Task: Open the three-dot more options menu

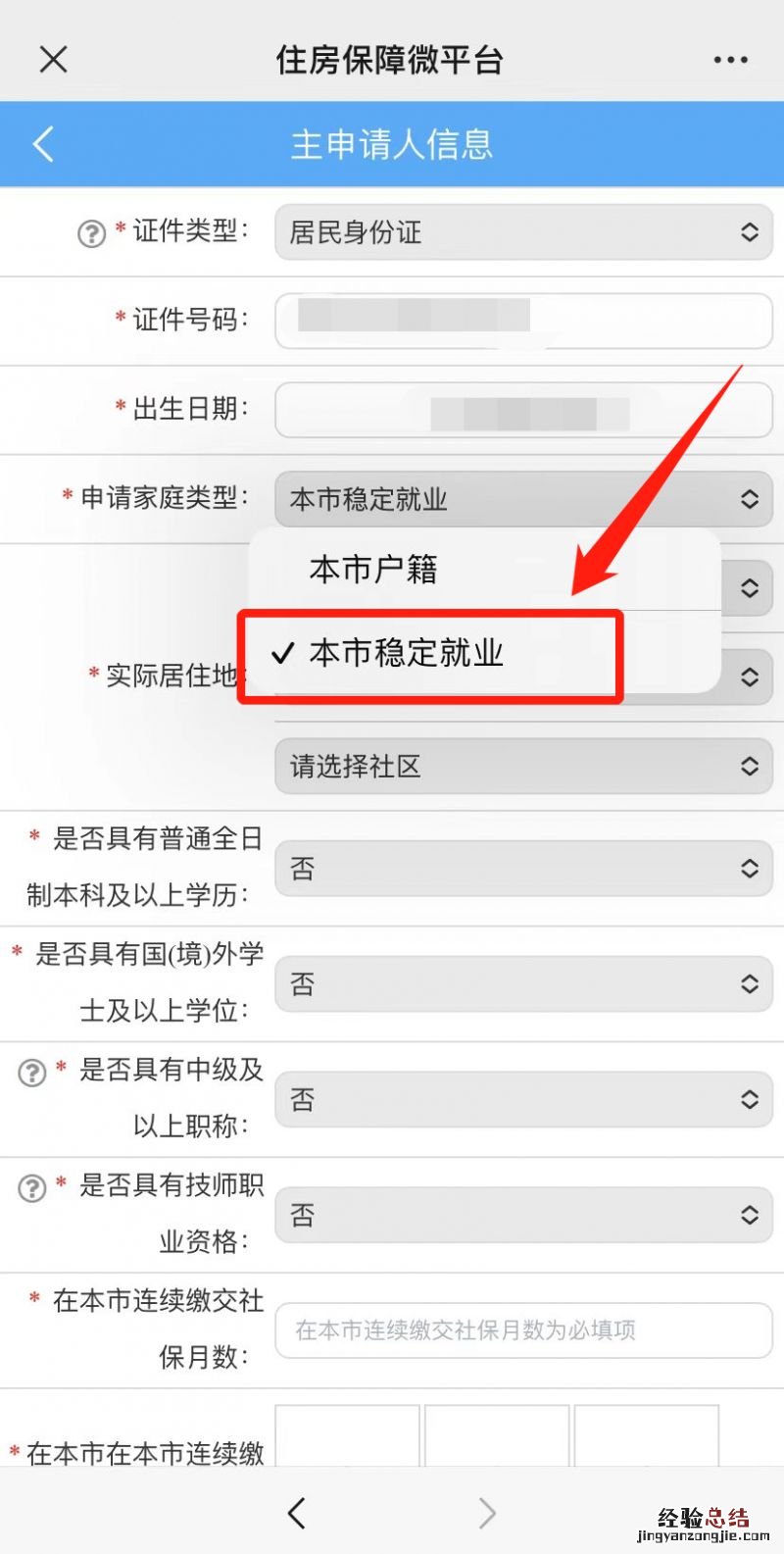Action: point(730,61)
